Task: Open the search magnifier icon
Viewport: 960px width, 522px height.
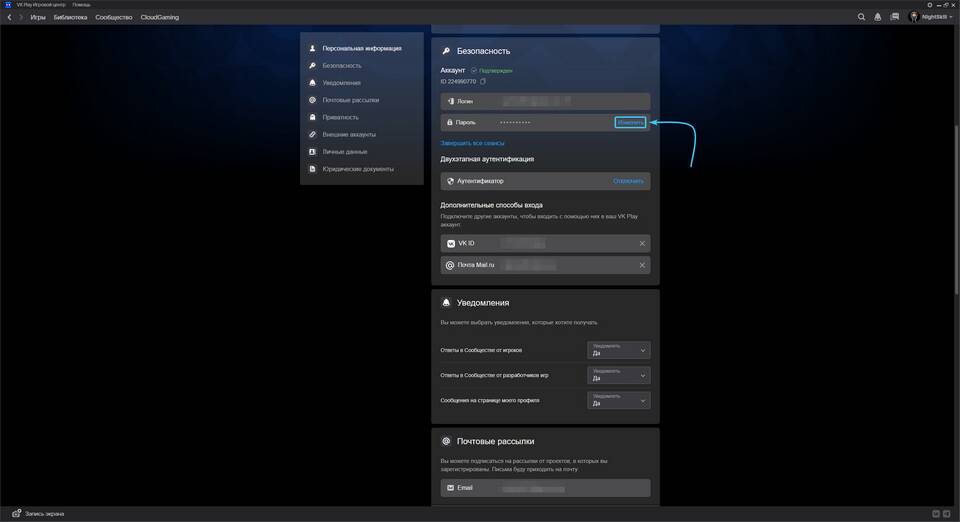Action: [x=861, y=17]
